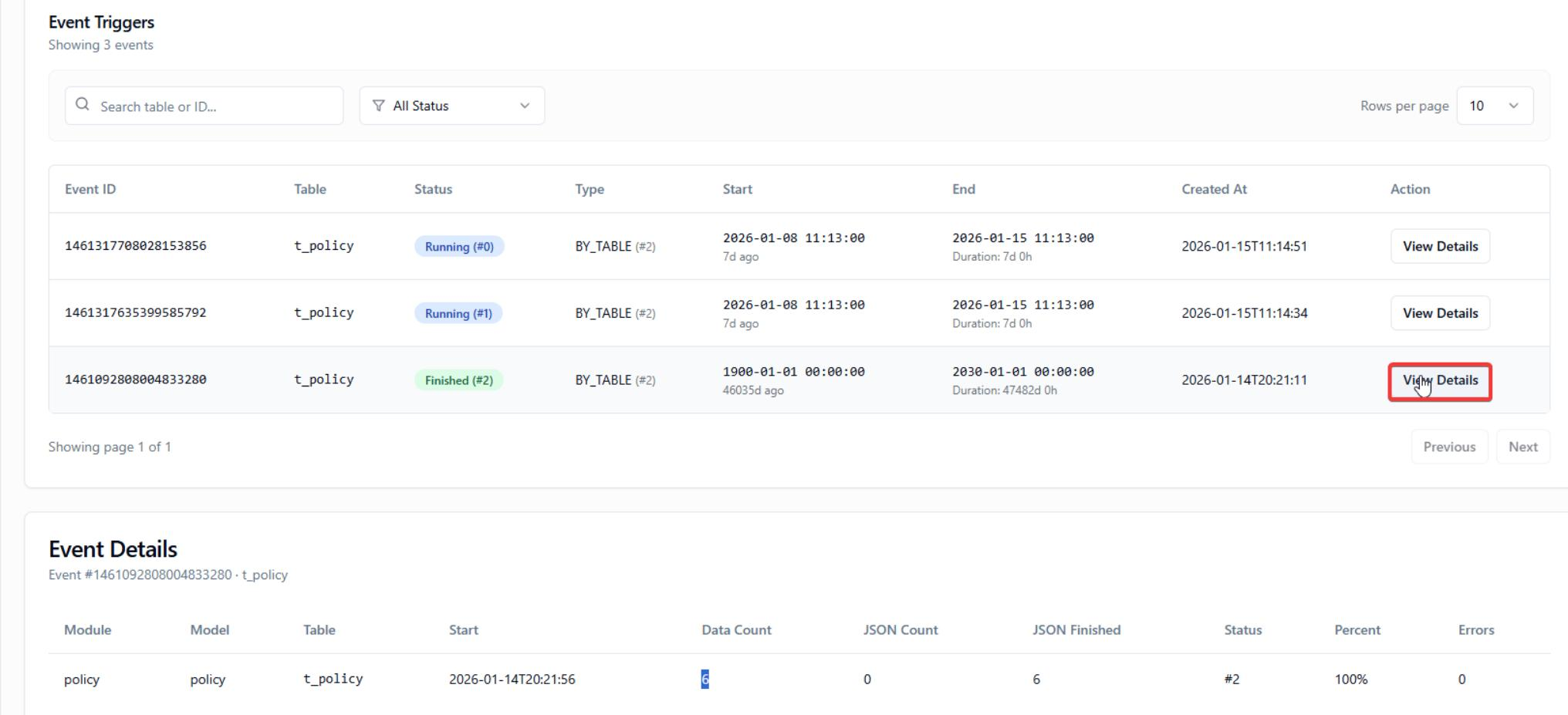Click the search magnifier icon
The image size is (1568, 715).
coord(83,105)
